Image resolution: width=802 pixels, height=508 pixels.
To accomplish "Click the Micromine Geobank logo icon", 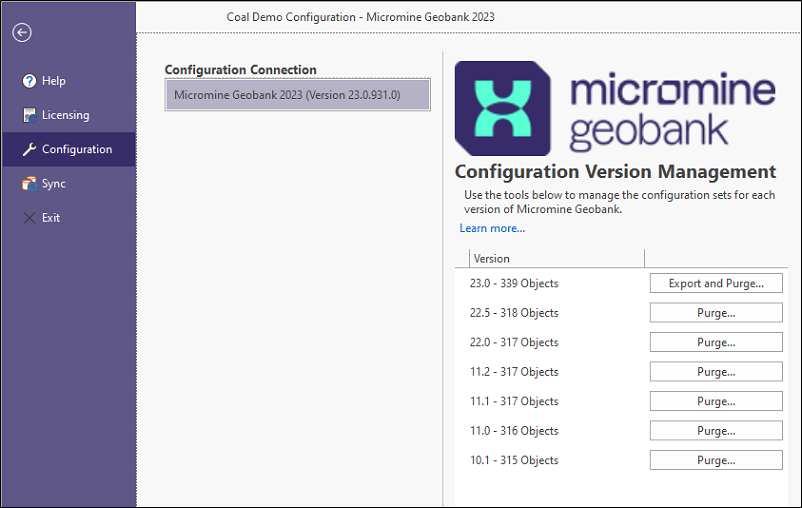I will [503, 108].
